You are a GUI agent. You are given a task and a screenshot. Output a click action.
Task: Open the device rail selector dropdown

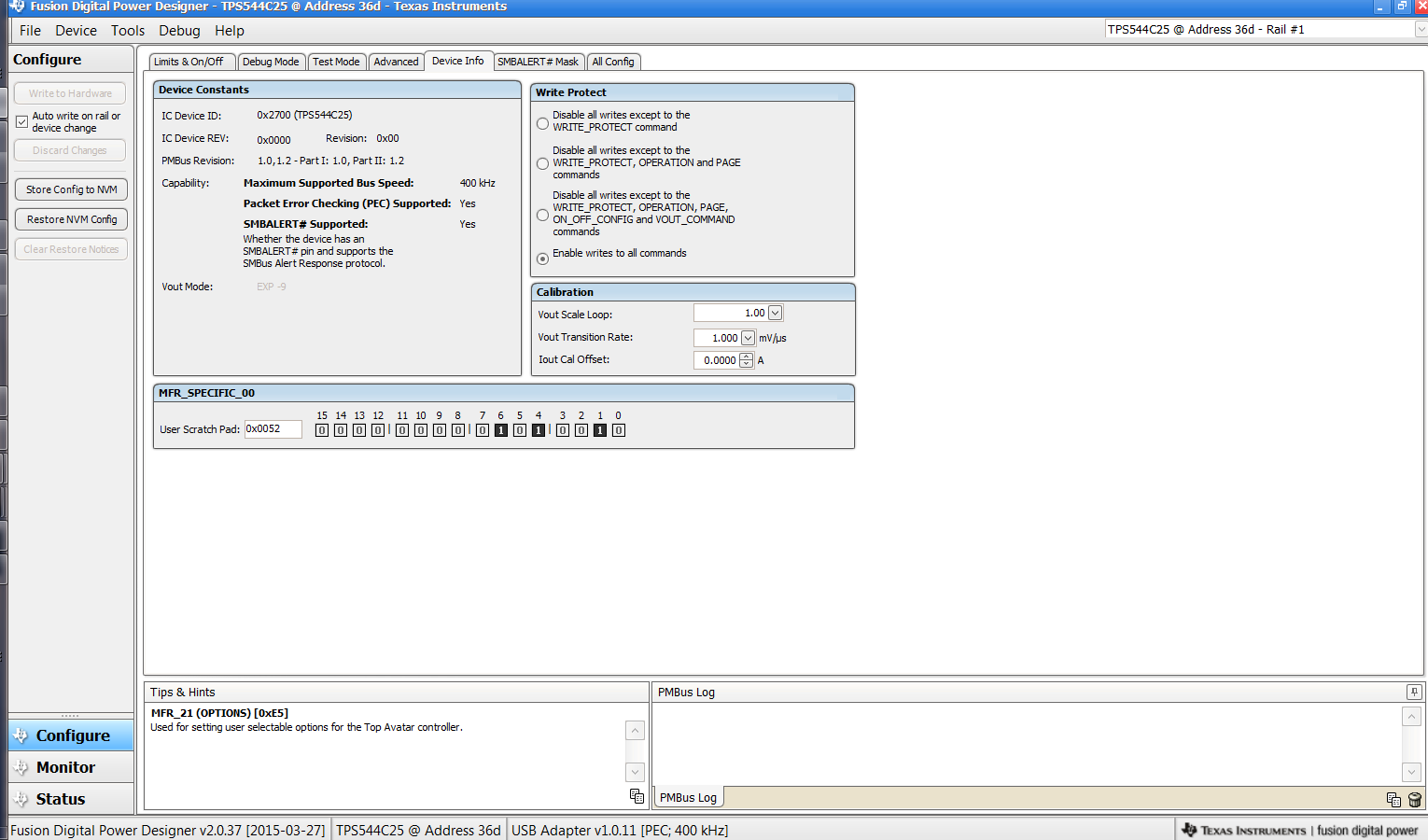click(1420, 30)
